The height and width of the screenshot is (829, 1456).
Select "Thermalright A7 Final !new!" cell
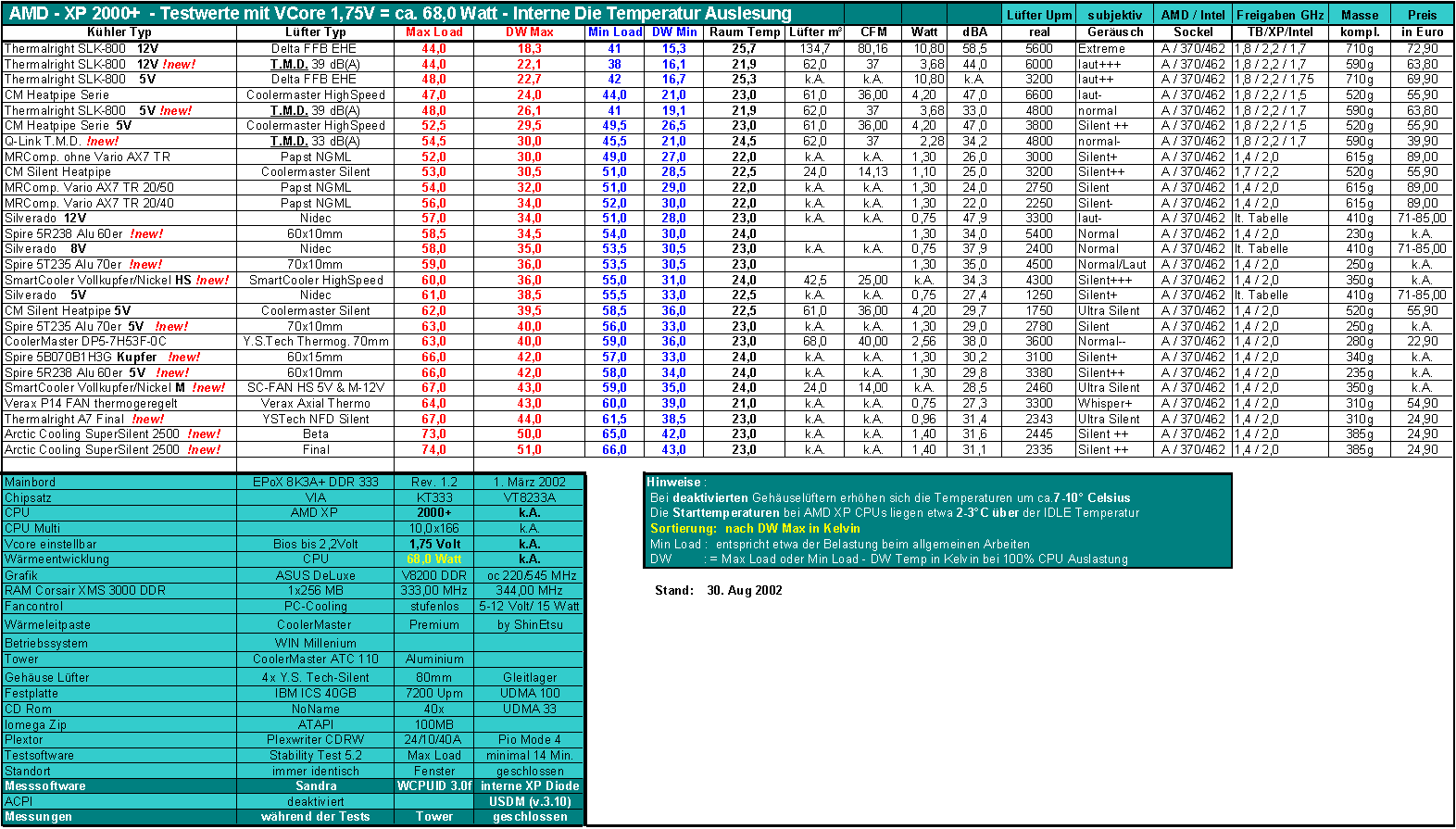[84, 419]
